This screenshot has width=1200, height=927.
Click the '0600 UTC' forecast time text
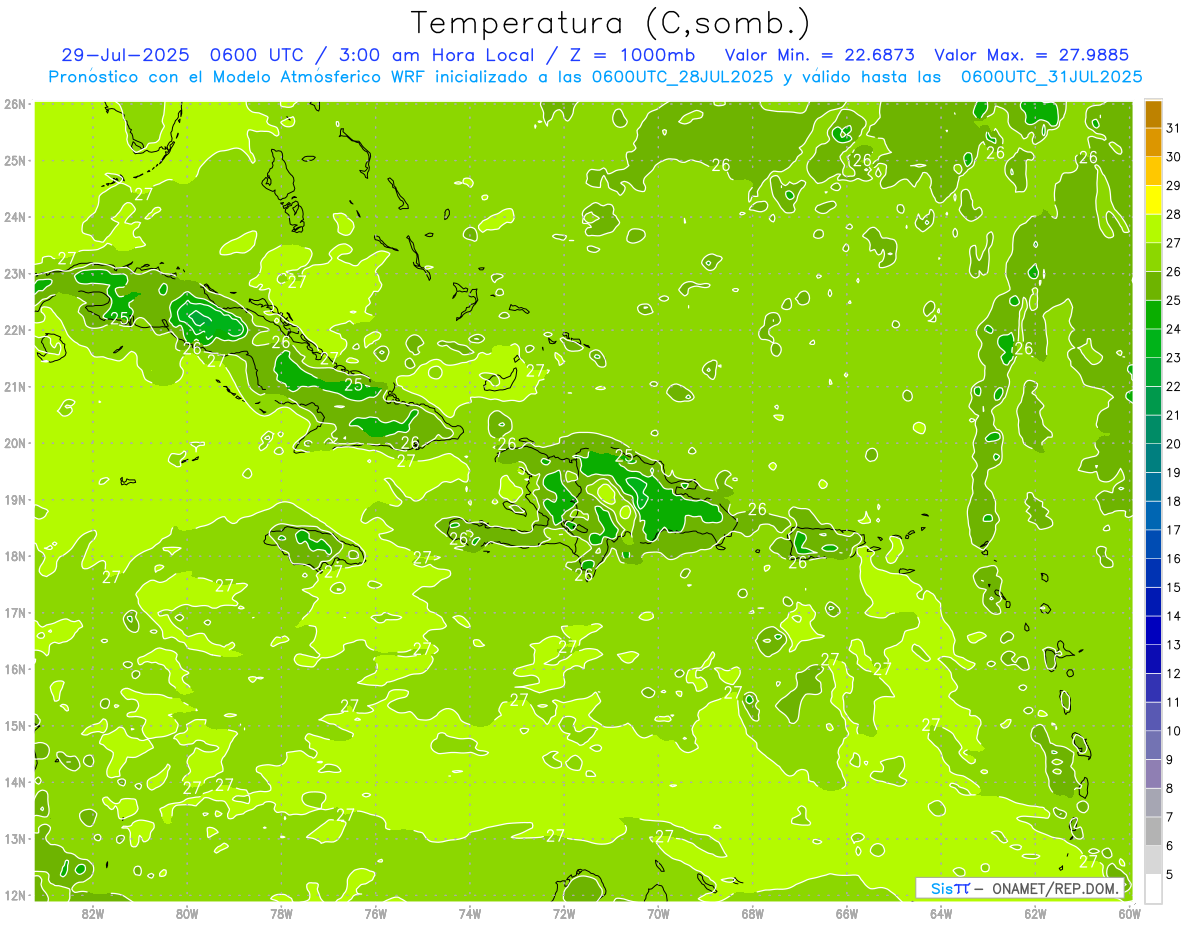[x=258, y=55]
